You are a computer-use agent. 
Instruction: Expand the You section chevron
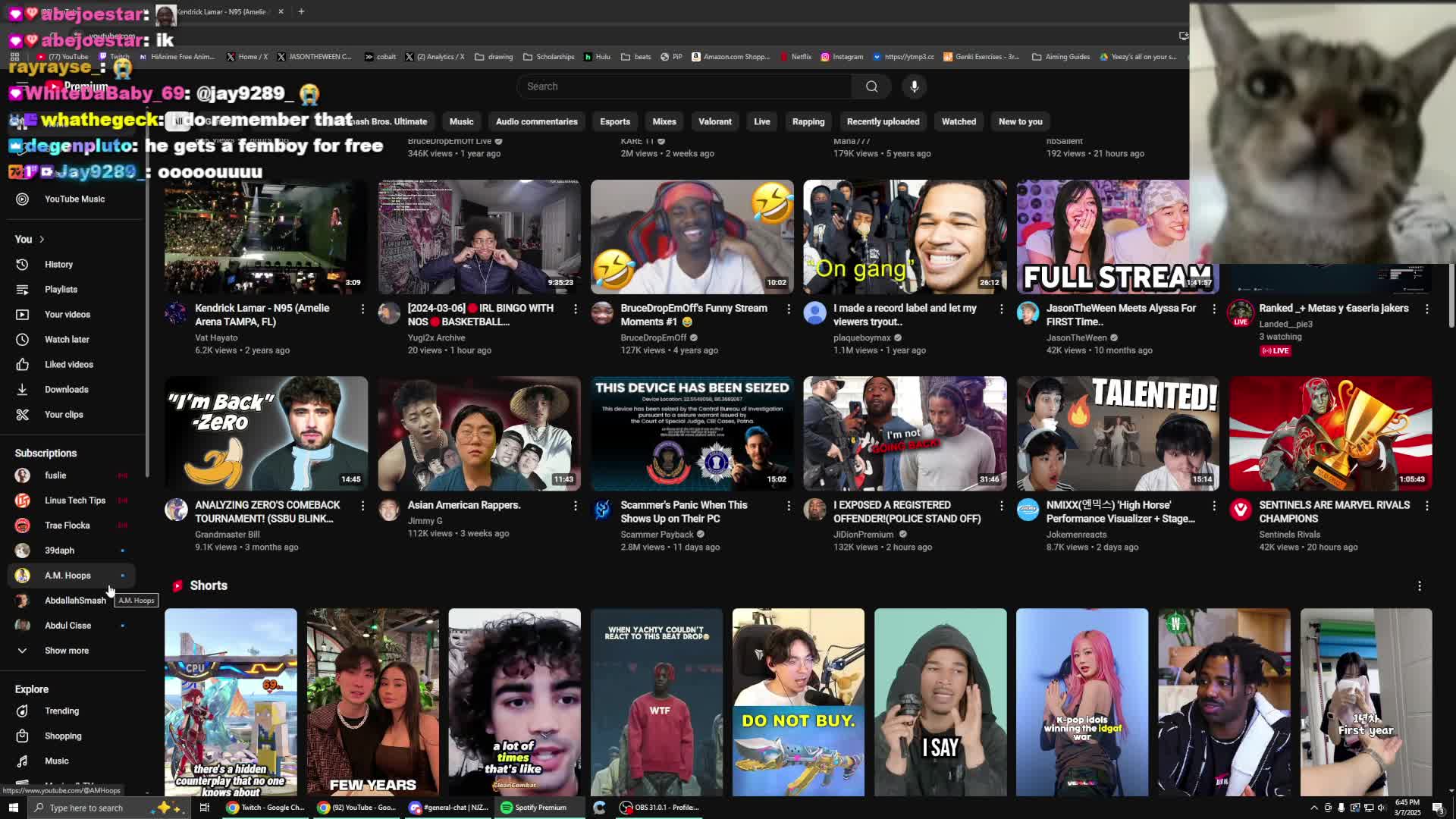(x=42, y=239)
